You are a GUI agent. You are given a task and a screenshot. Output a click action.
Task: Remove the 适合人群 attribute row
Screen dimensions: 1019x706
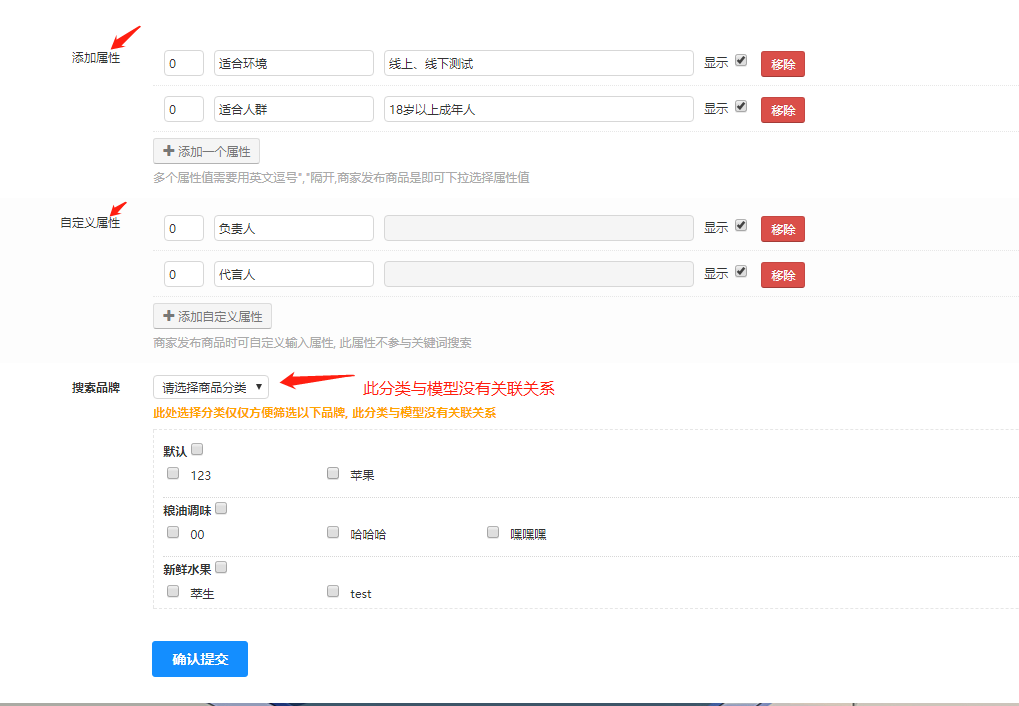782,110
